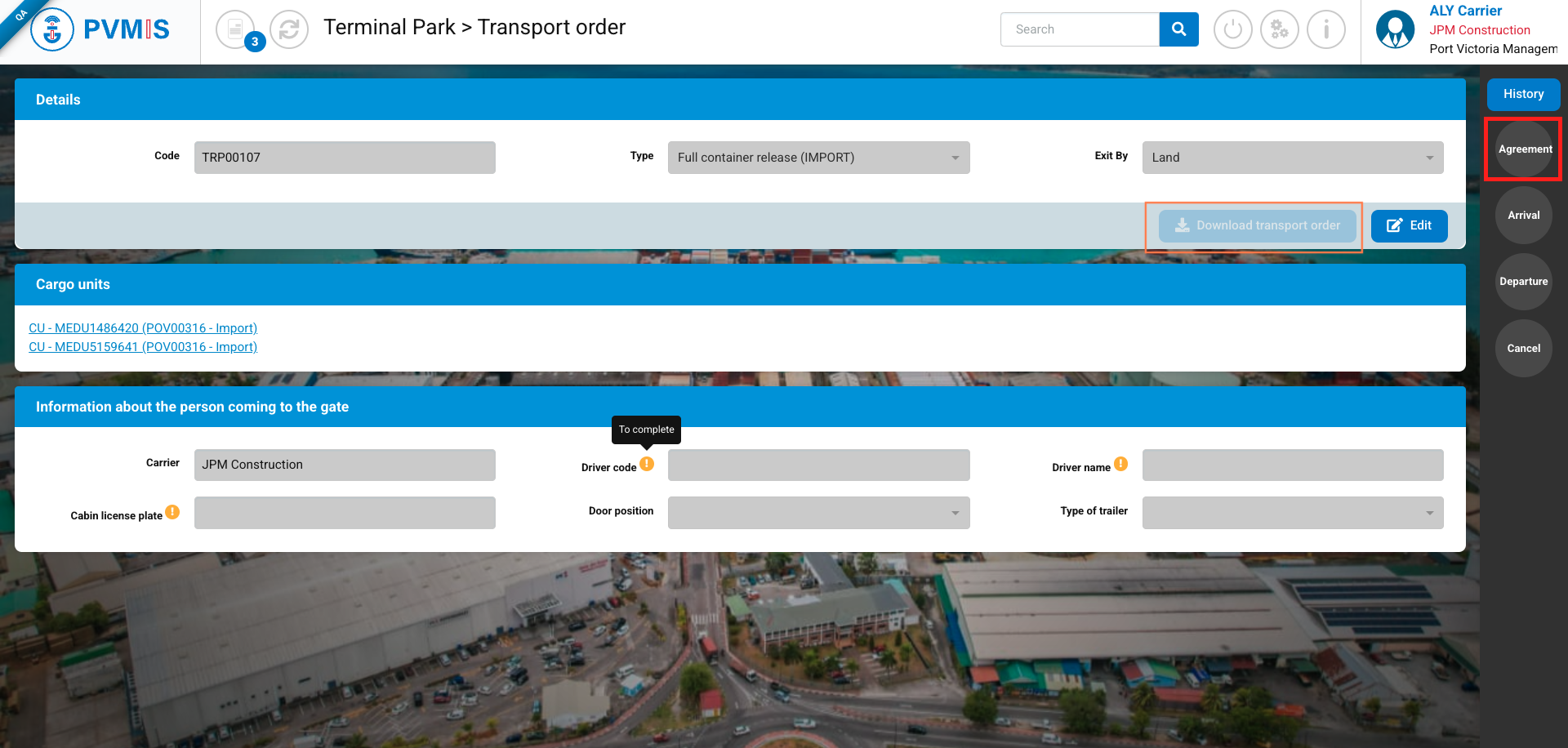The height and width of the screenshot is (748, 1568).
Task: Open cargo unit MEDU1486420 link
Action: tap(143, 328)
